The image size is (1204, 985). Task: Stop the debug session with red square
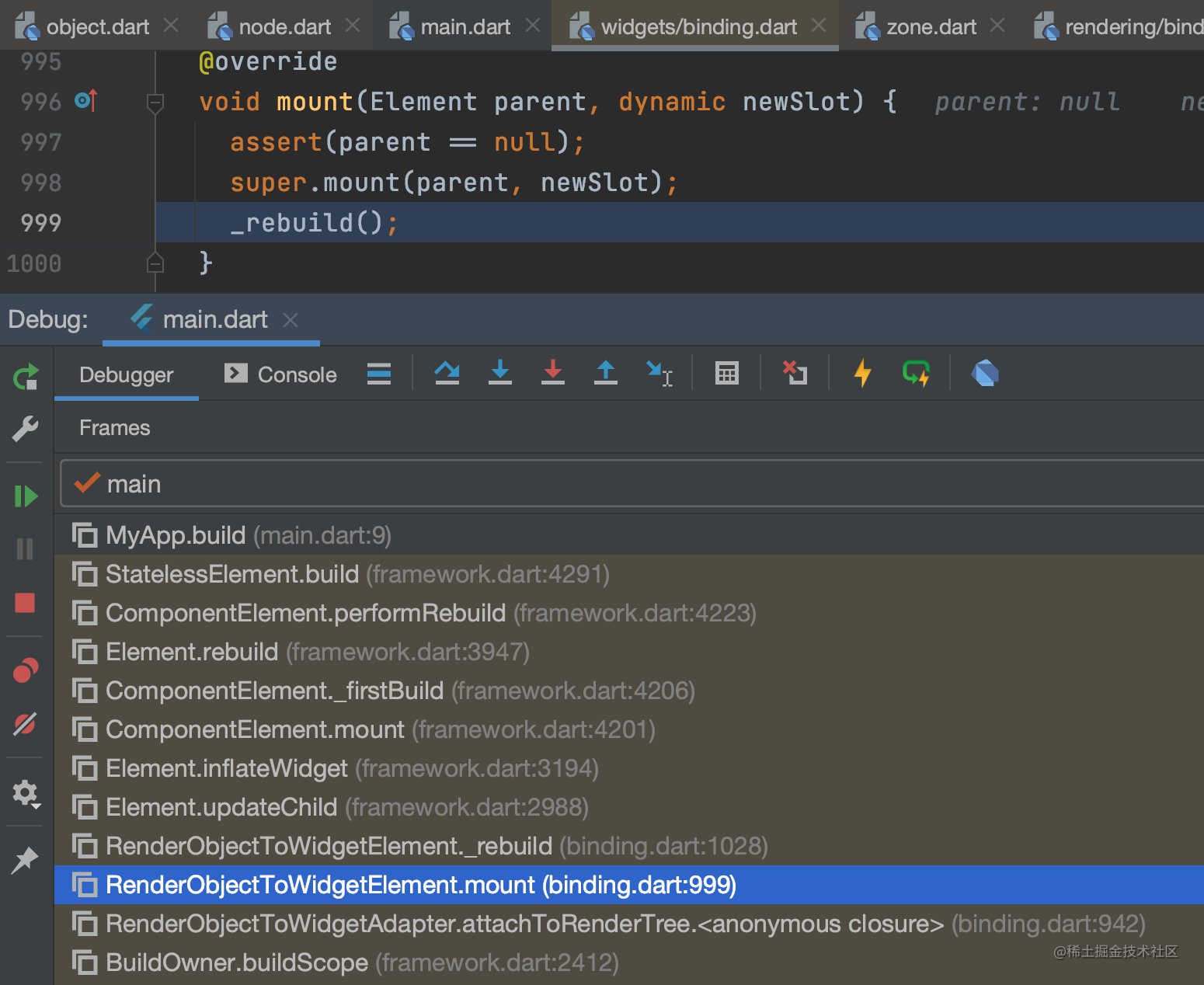[x=25, y=603]
